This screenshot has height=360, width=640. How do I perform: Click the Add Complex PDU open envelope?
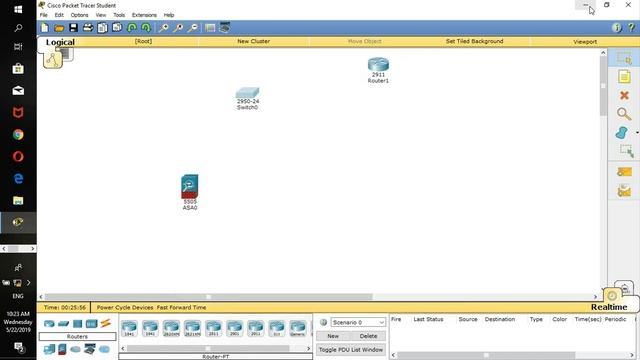[x=624, y=191]
